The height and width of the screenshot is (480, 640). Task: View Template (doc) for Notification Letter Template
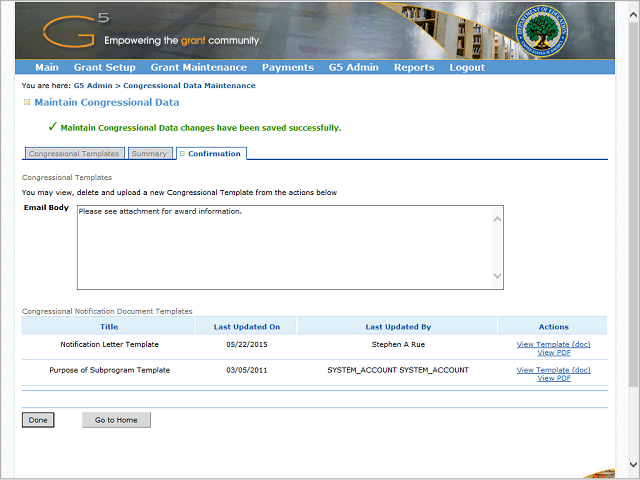pyautogui.click(x=553, y=343)
